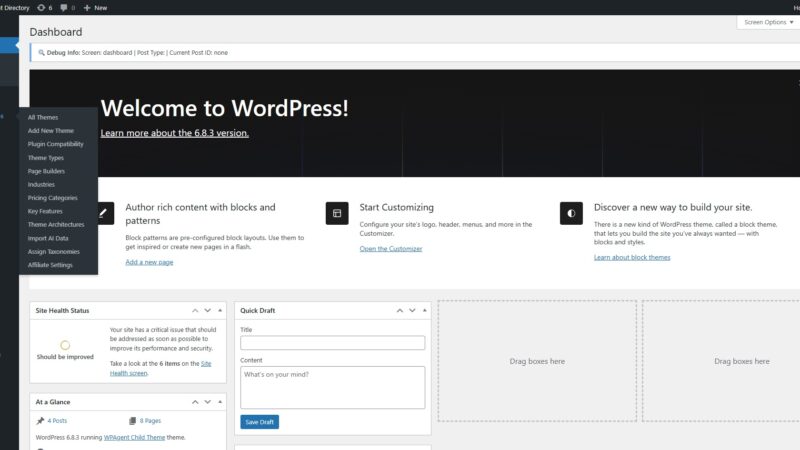Collapse the At a Glance panel
Screen dimensions: 800x450
220,401
